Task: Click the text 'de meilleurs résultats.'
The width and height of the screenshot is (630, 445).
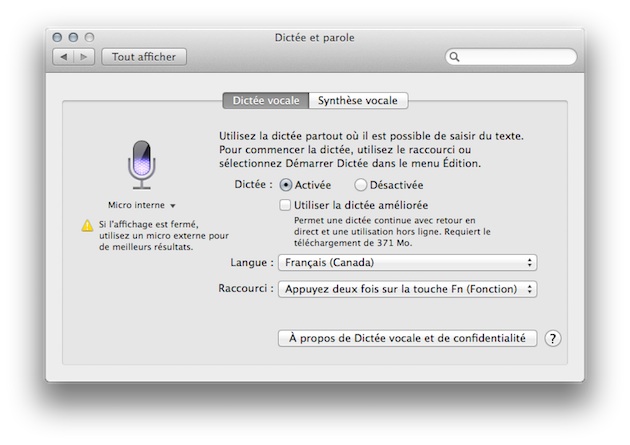Action: point(146,247)
